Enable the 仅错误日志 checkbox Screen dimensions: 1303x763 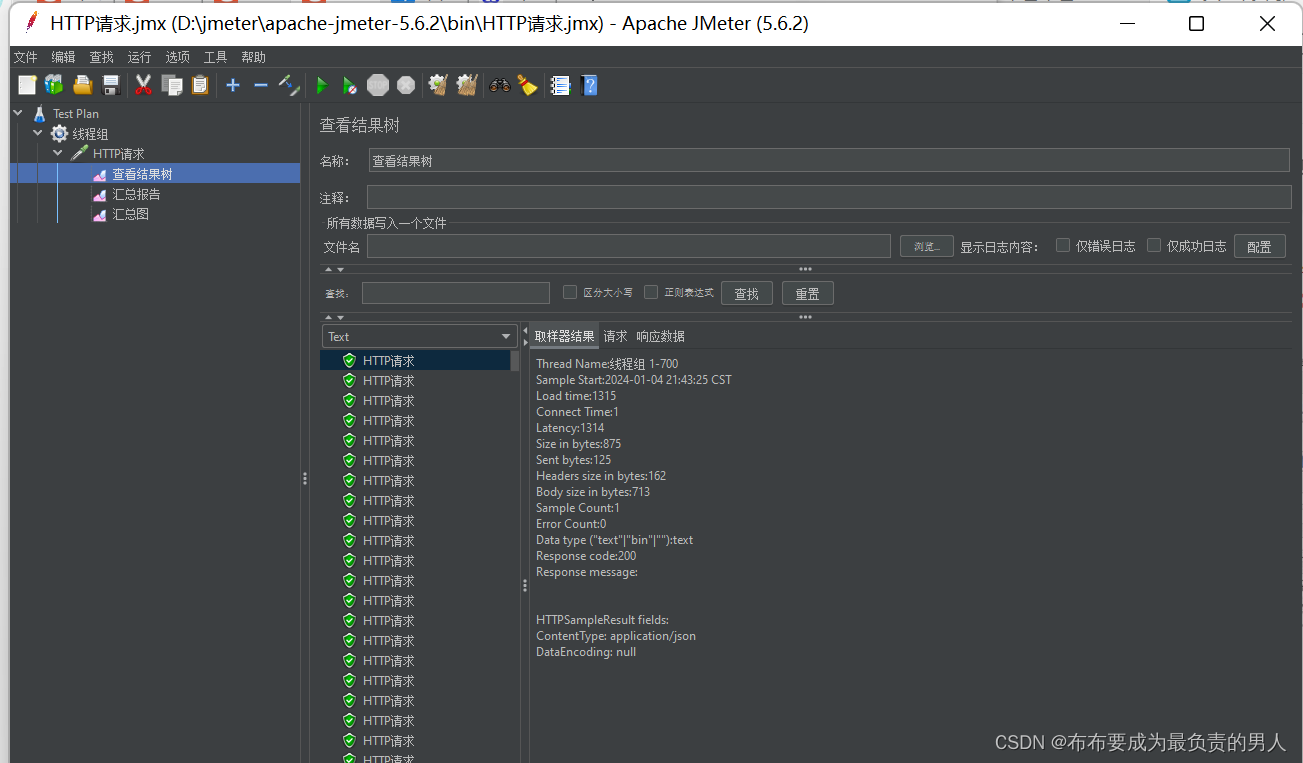1063,245
